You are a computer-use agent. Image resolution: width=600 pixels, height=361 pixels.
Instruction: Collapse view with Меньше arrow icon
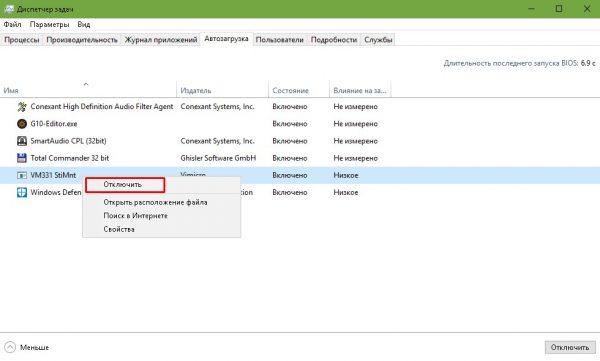[10, 347]
